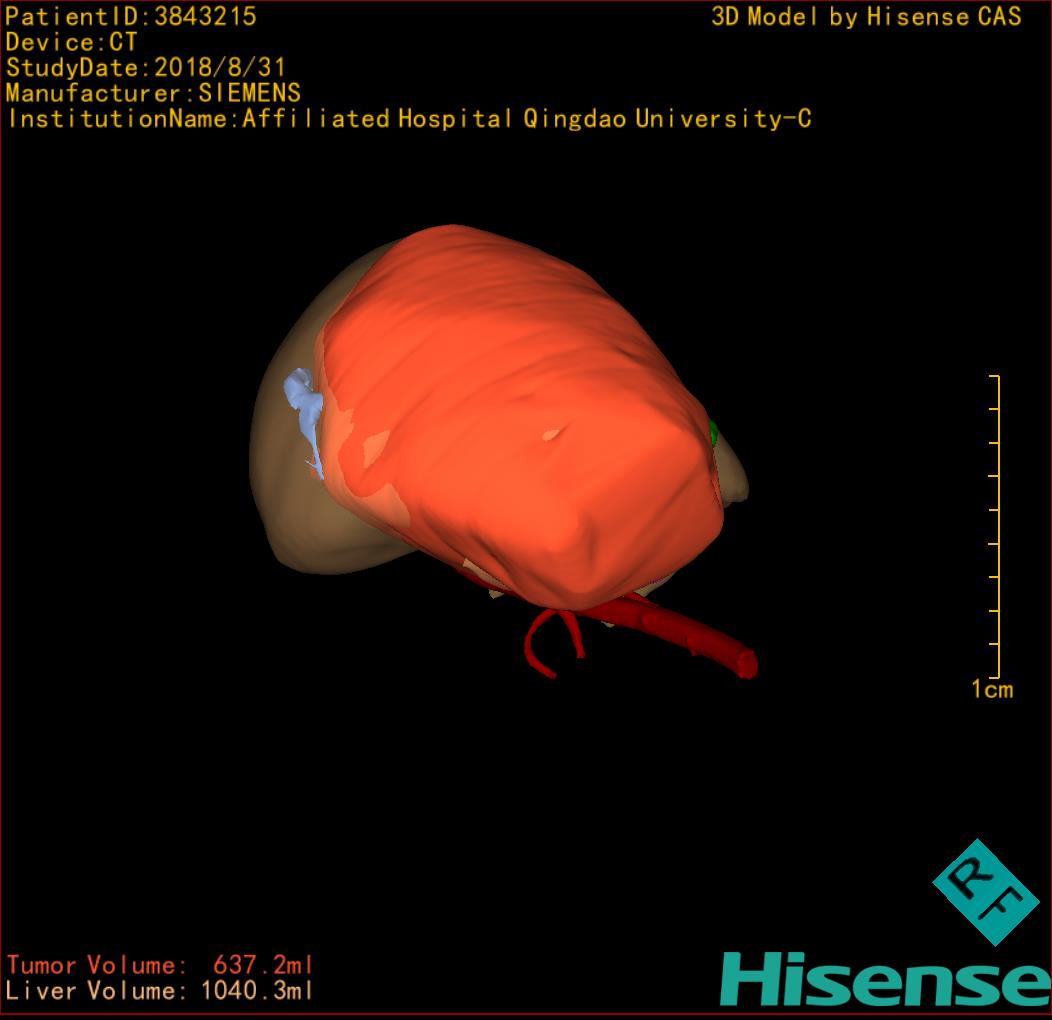The height and width of the screenshot is (1020, 1052).
Task: Click the Hisense logo
Action: [885, 979]
